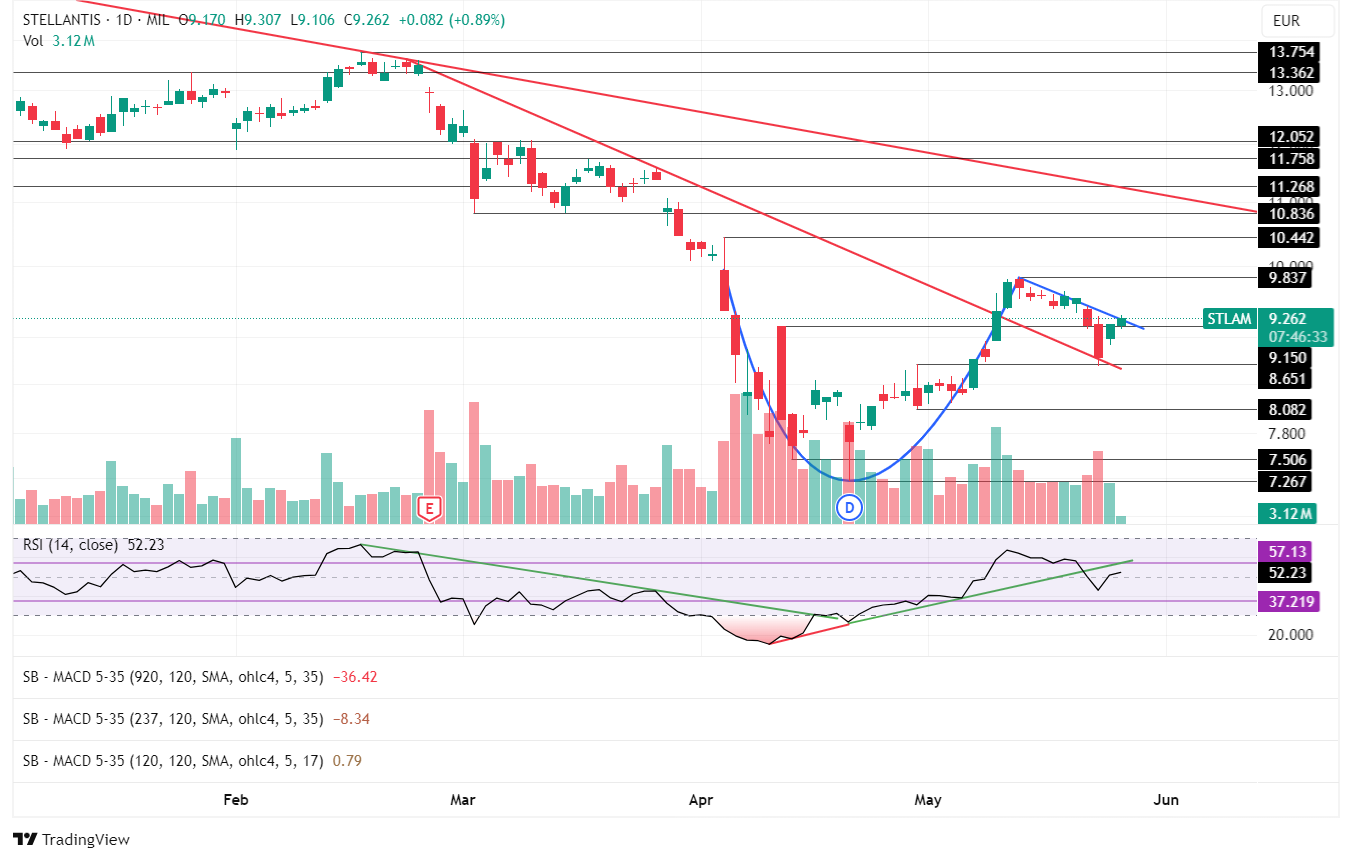Click the Mar label on time axis
Screen dimensions: 1352x860
coord(463,800)
